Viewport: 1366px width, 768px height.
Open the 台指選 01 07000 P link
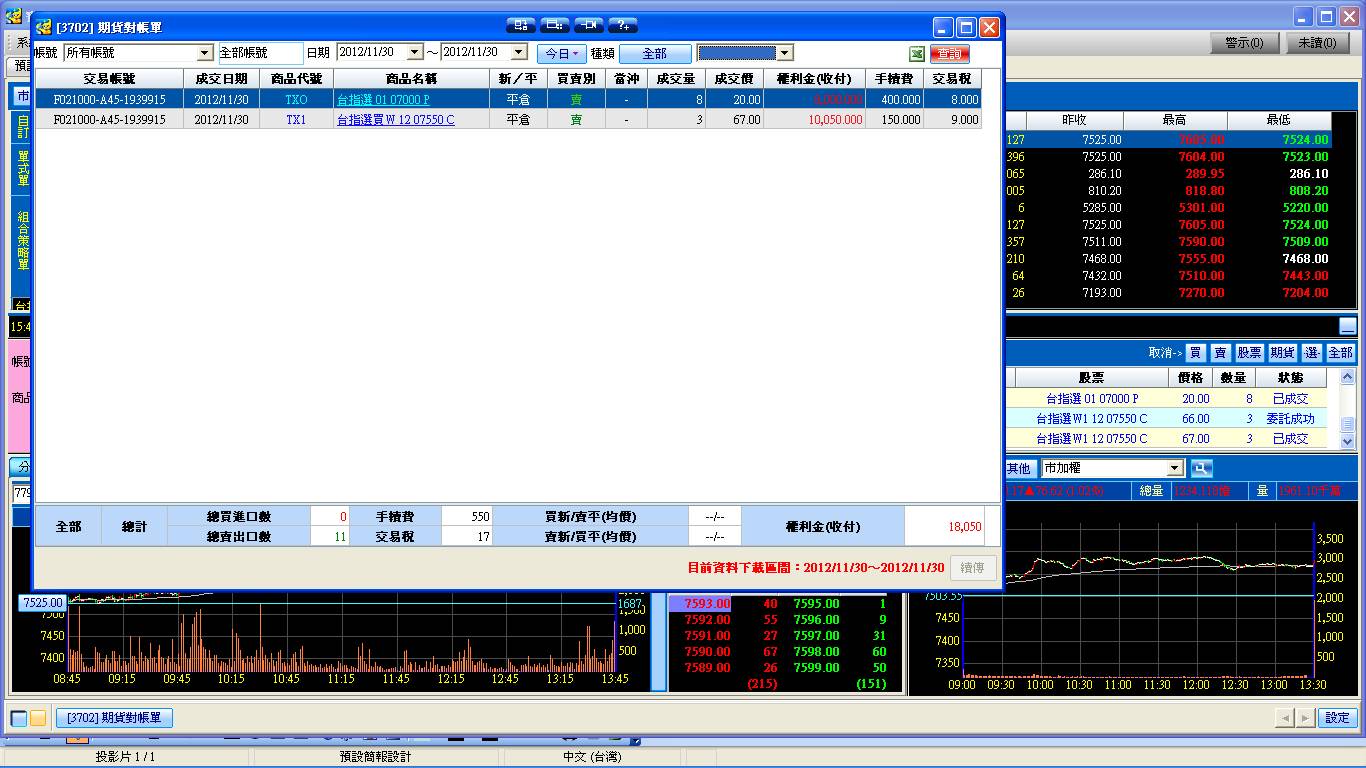383,100
